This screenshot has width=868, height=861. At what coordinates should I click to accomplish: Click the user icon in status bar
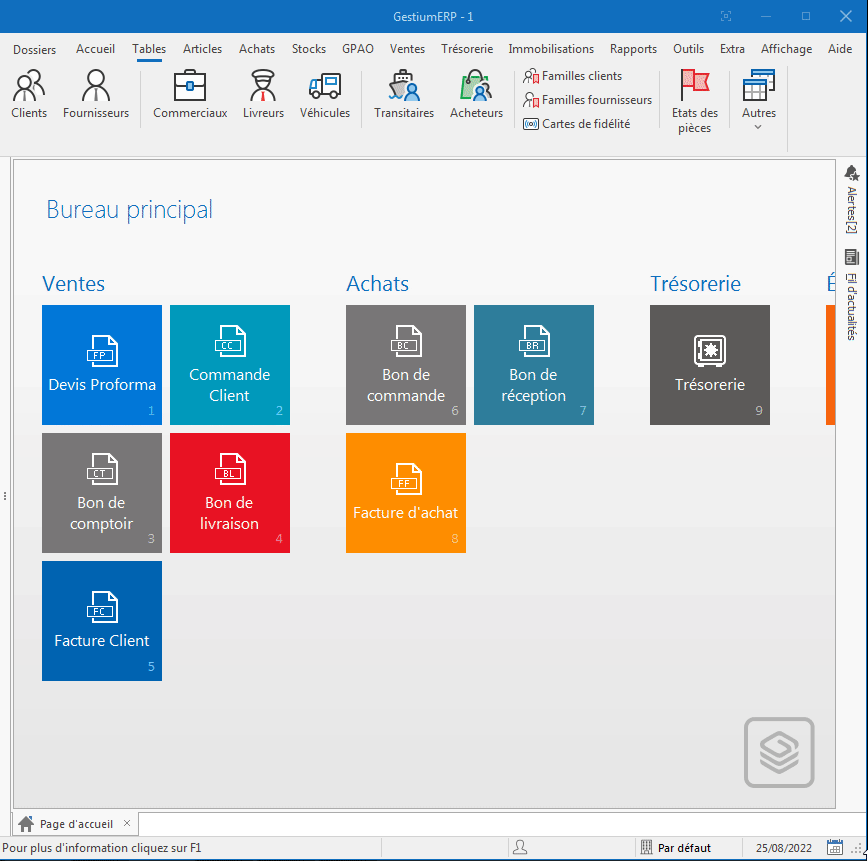pyautogui.click(x=520, y=847)
